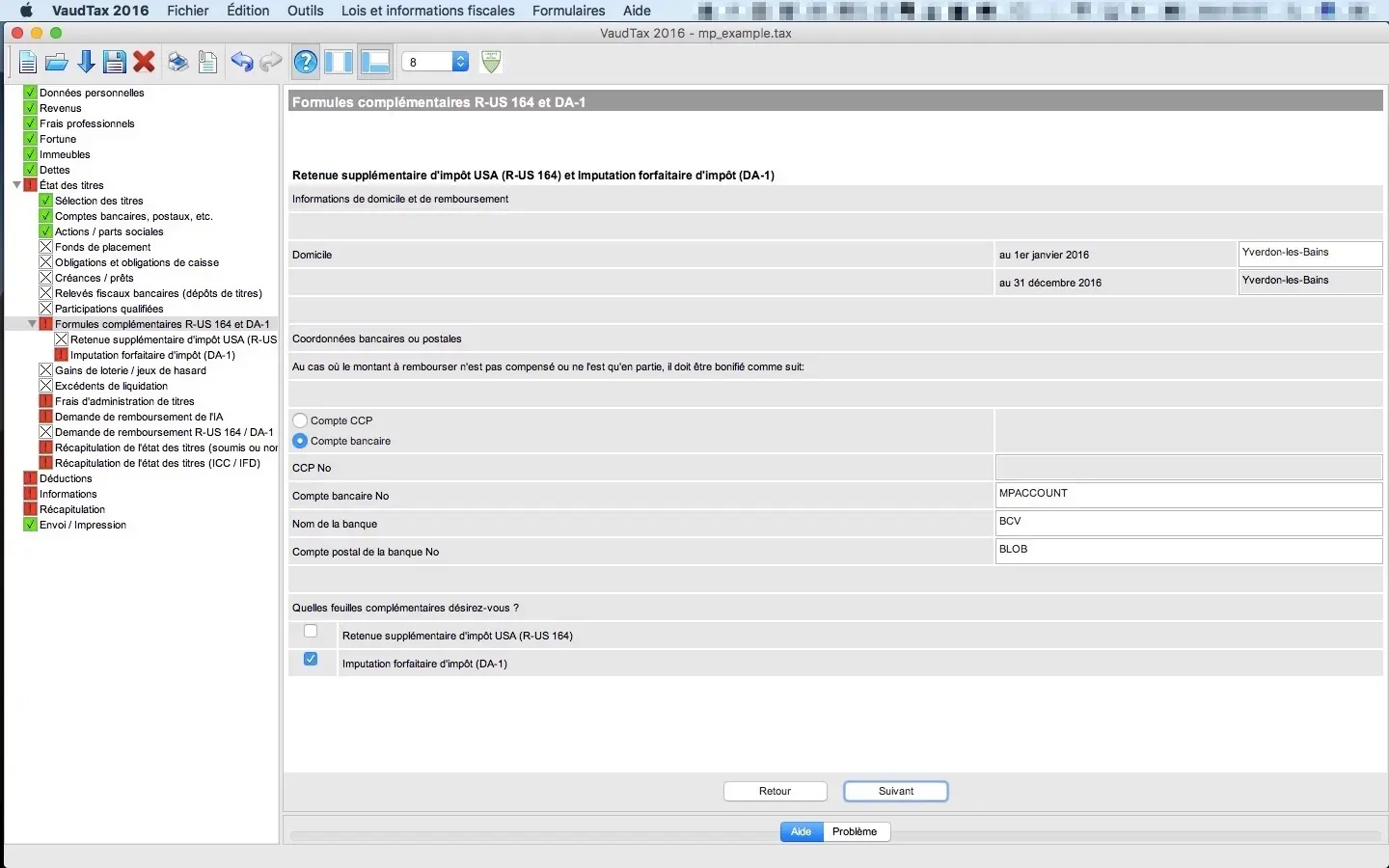
Task: Open Immeubles in the tree
Action: [x=65, y=154]
